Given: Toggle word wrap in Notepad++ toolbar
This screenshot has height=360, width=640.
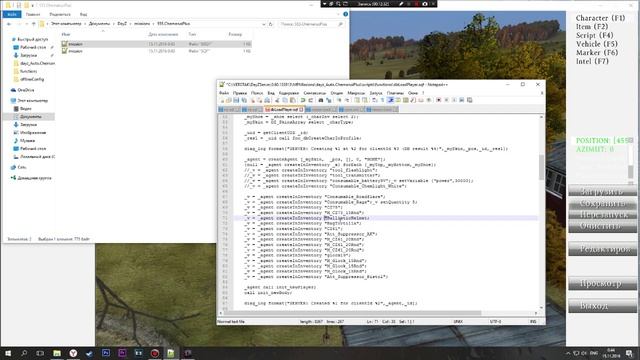Looking at the screenshot, I should click(x=374, y=100).
